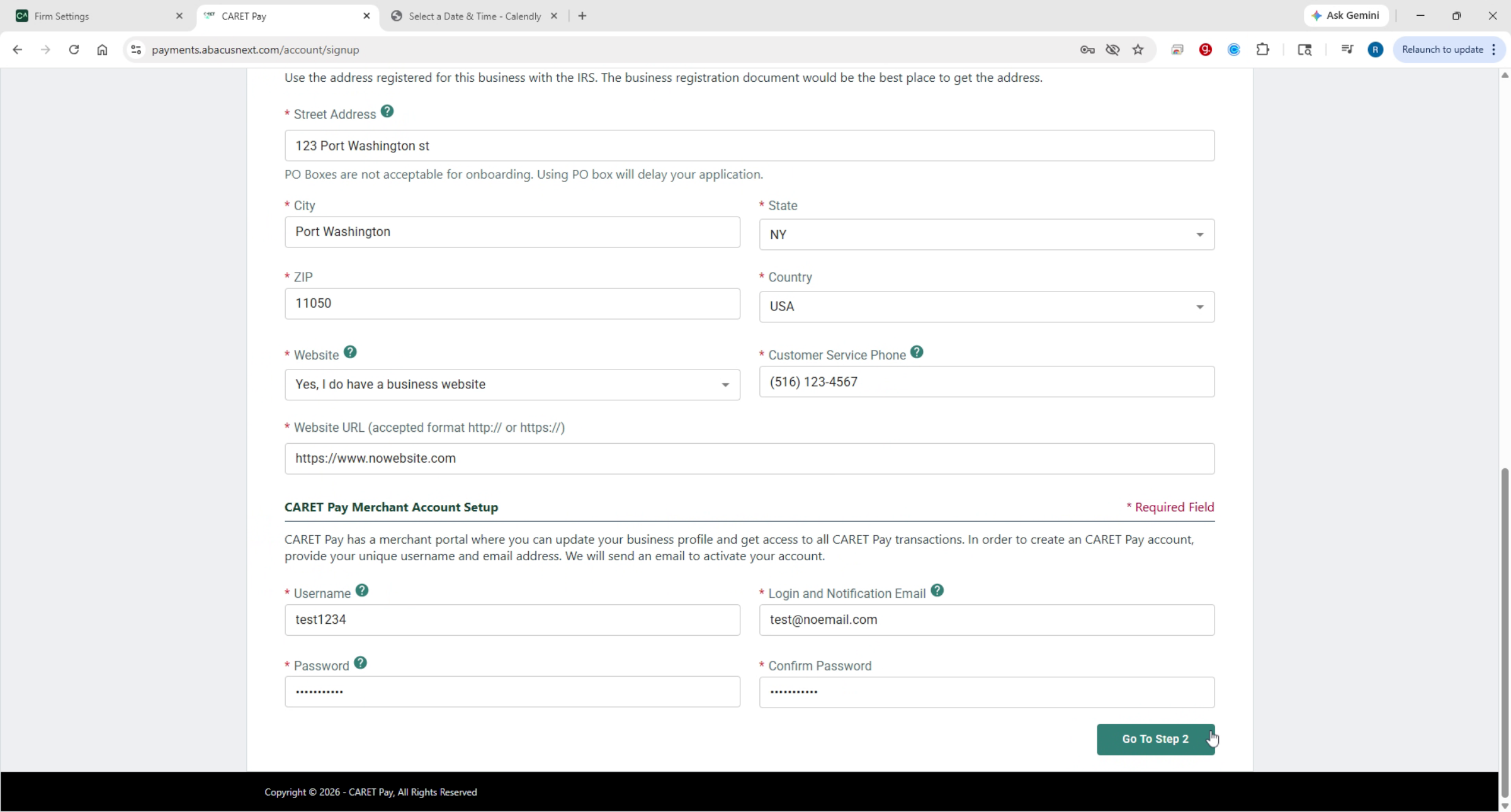Open the Website help tooltip icon
The image size is (1511, 812).
[350, 352]
